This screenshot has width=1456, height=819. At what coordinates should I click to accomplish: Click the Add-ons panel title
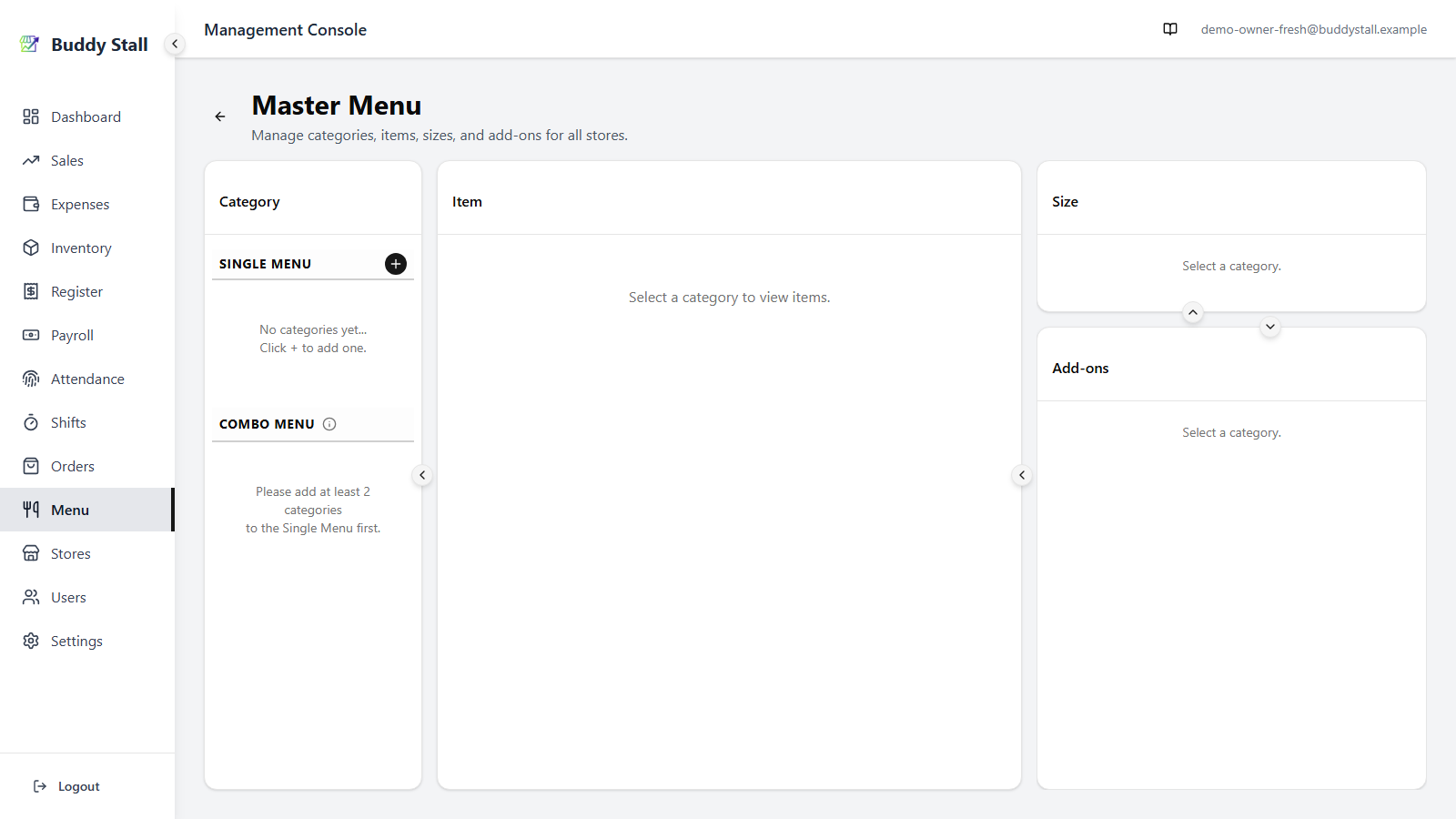coord(1080,369)
